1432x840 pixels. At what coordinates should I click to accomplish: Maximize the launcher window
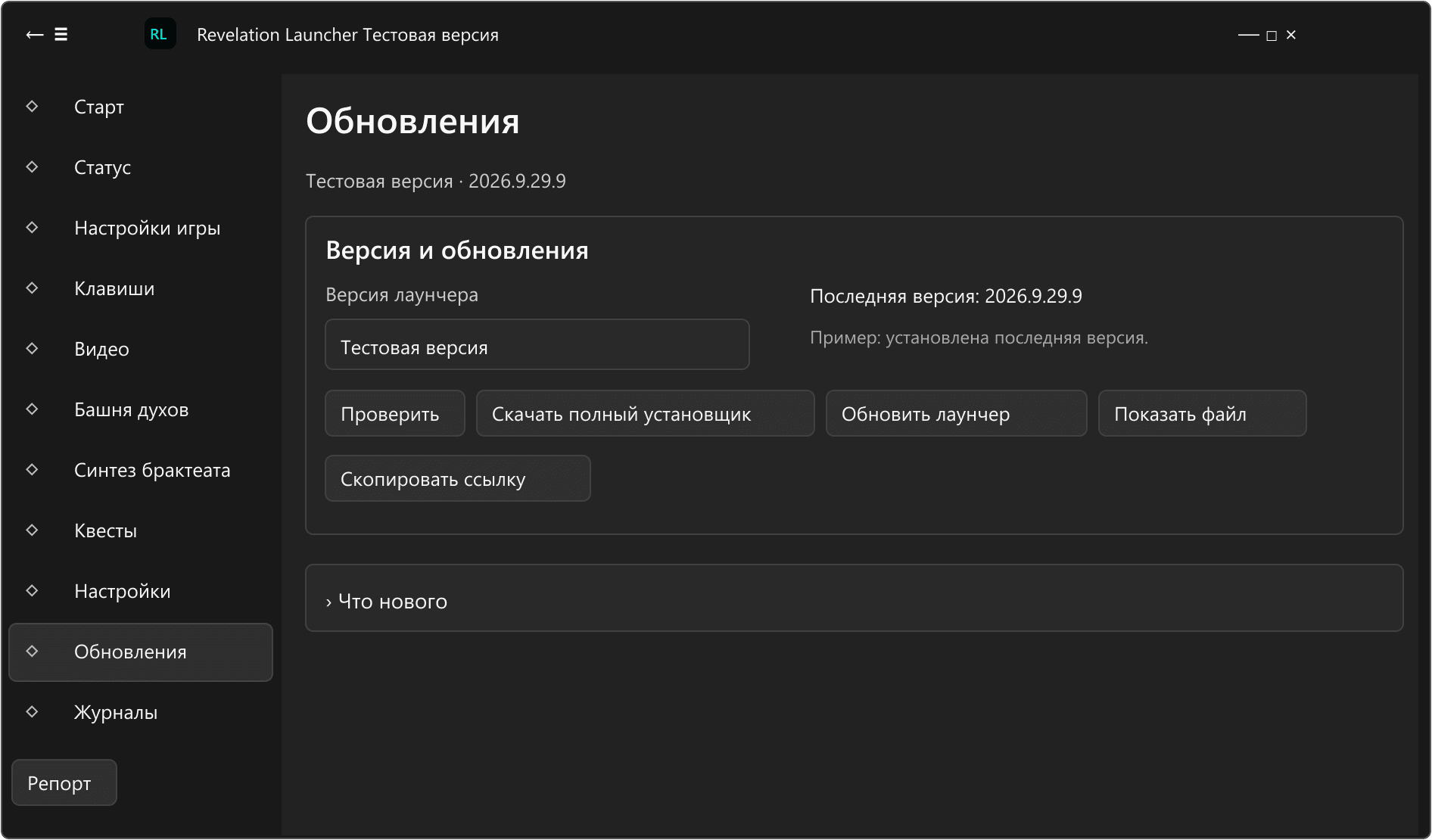[1272, 36]
